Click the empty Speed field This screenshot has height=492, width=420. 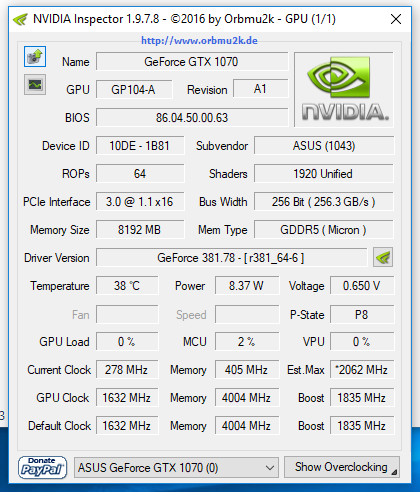tap(247, 314)
